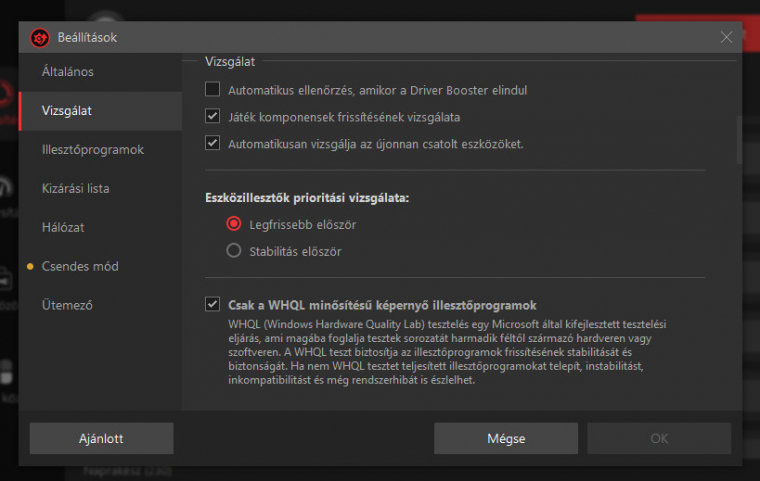Click the Ajánlott button
Viewport: 760px width, 481px height.
pyautogui.click(x=101, y=438)
